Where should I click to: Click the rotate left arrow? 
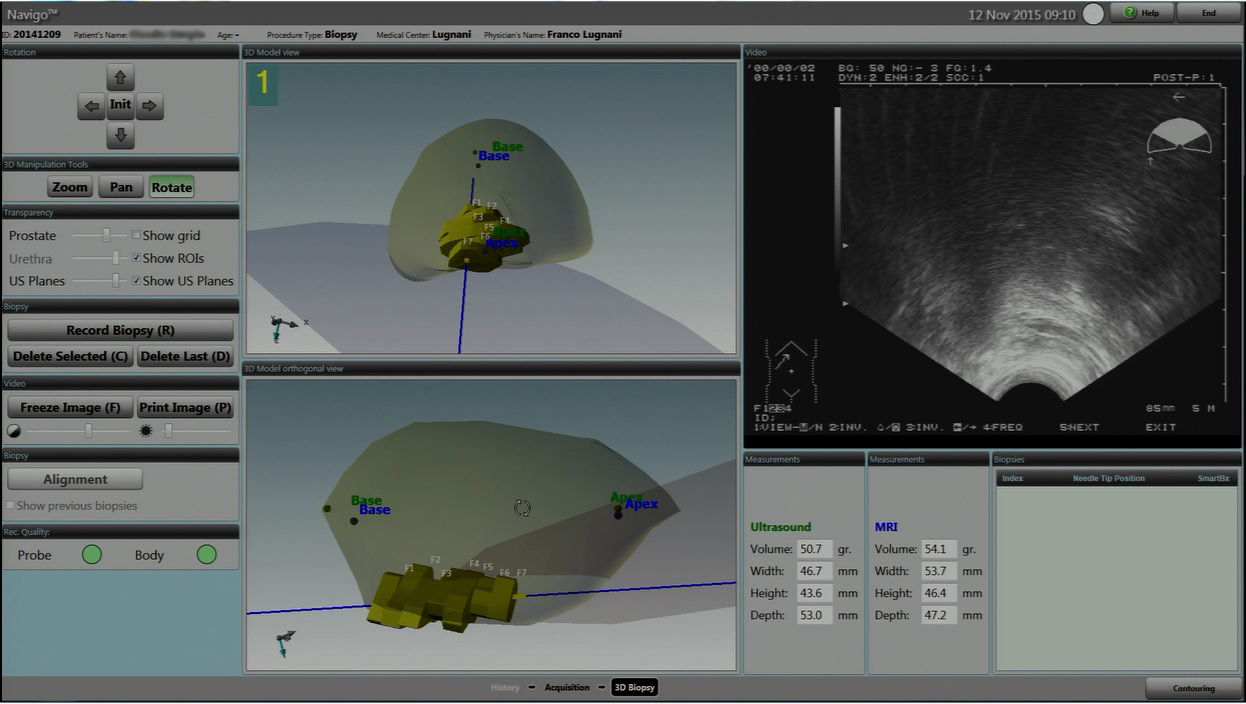coord(91,106)
